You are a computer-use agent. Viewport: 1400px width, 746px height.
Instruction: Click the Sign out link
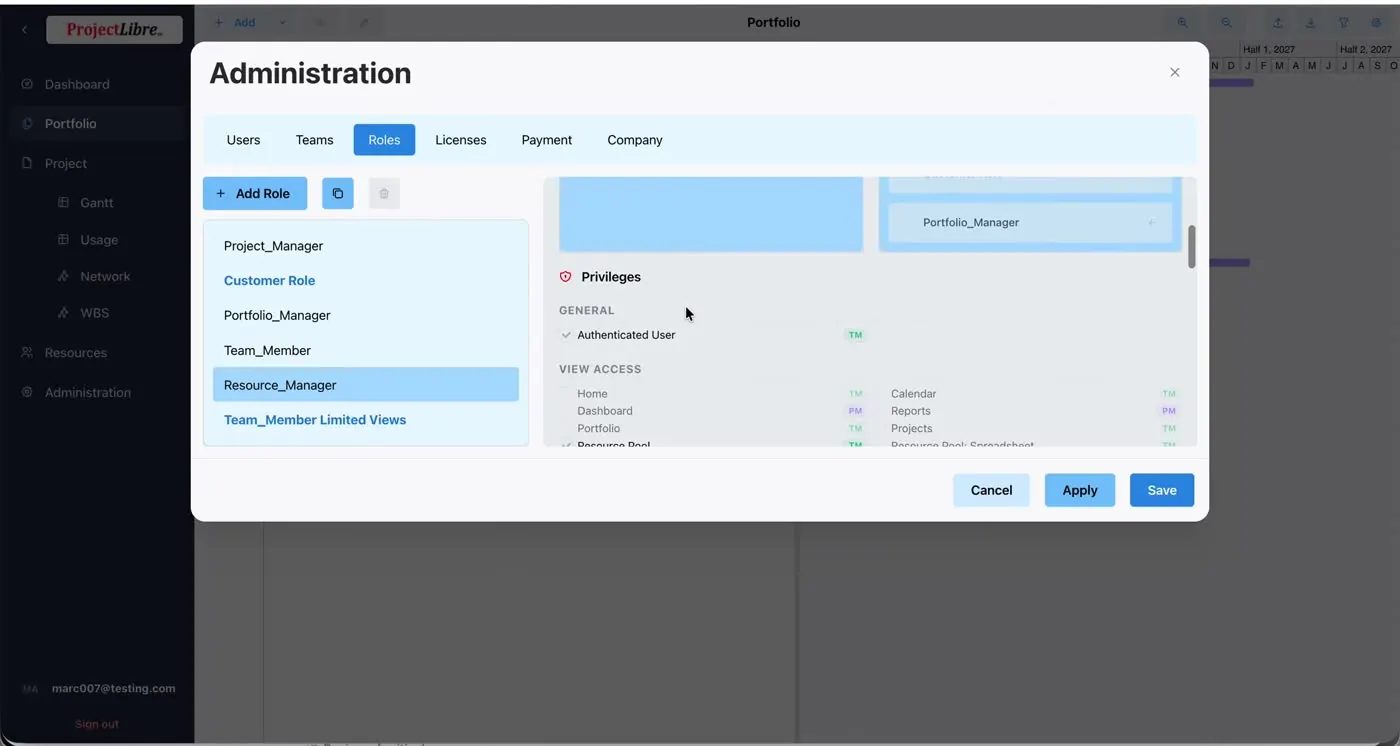[97, 724]
